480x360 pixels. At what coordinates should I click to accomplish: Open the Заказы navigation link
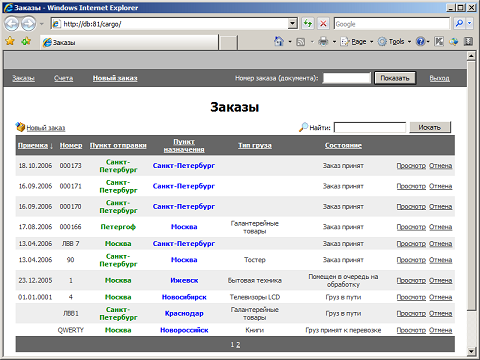(x=23, y=78)
